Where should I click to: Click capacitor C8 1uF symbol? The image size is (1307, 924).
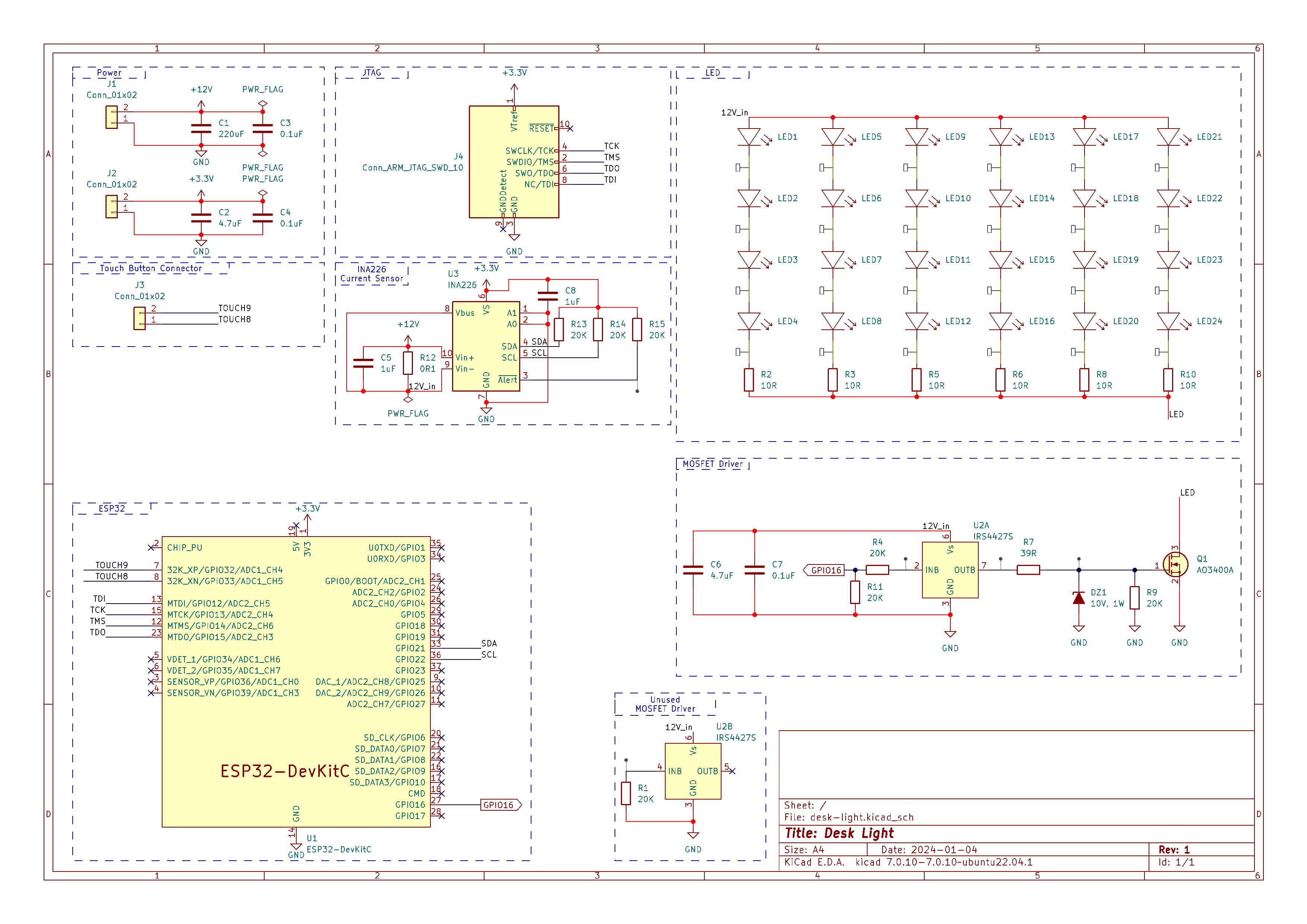[547, 296]
